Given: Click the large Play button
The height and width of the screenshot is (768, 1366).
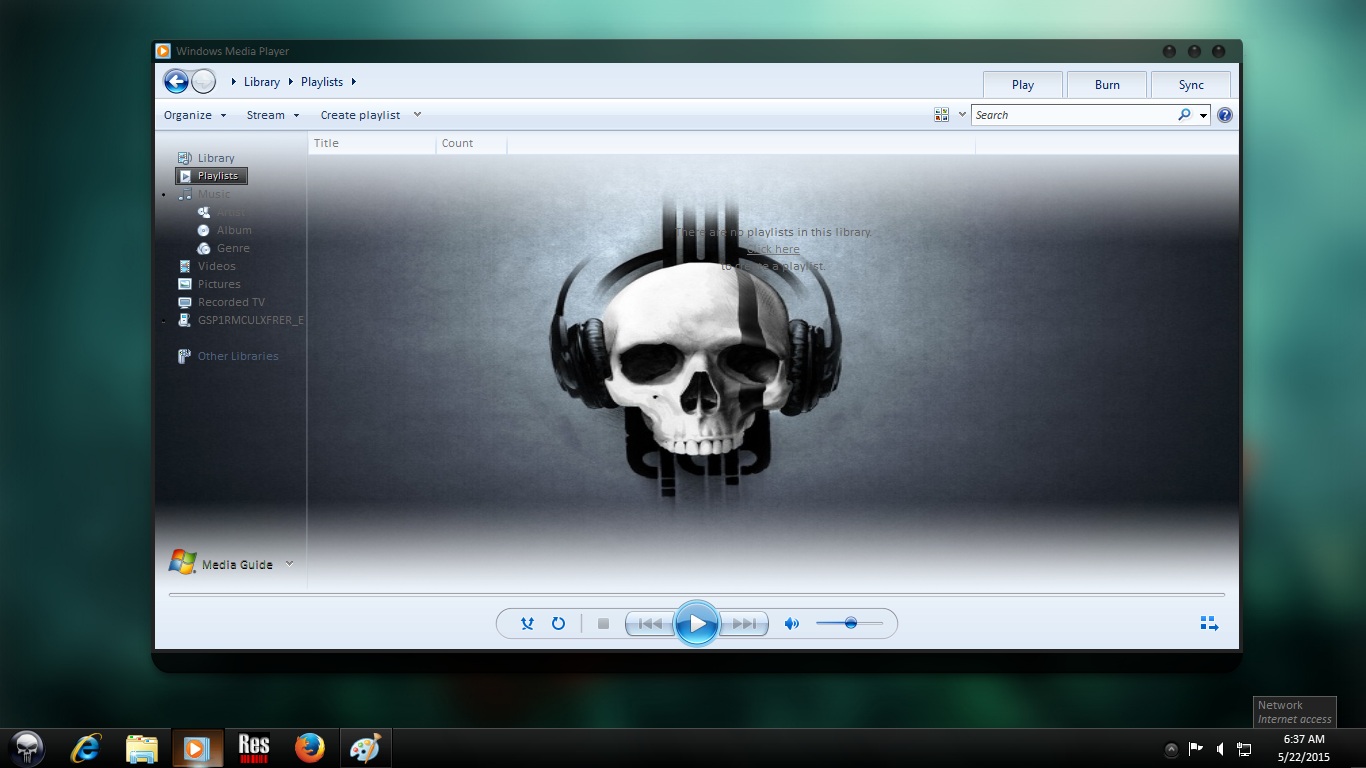Looking at the screenshot, I should [697, 624].
